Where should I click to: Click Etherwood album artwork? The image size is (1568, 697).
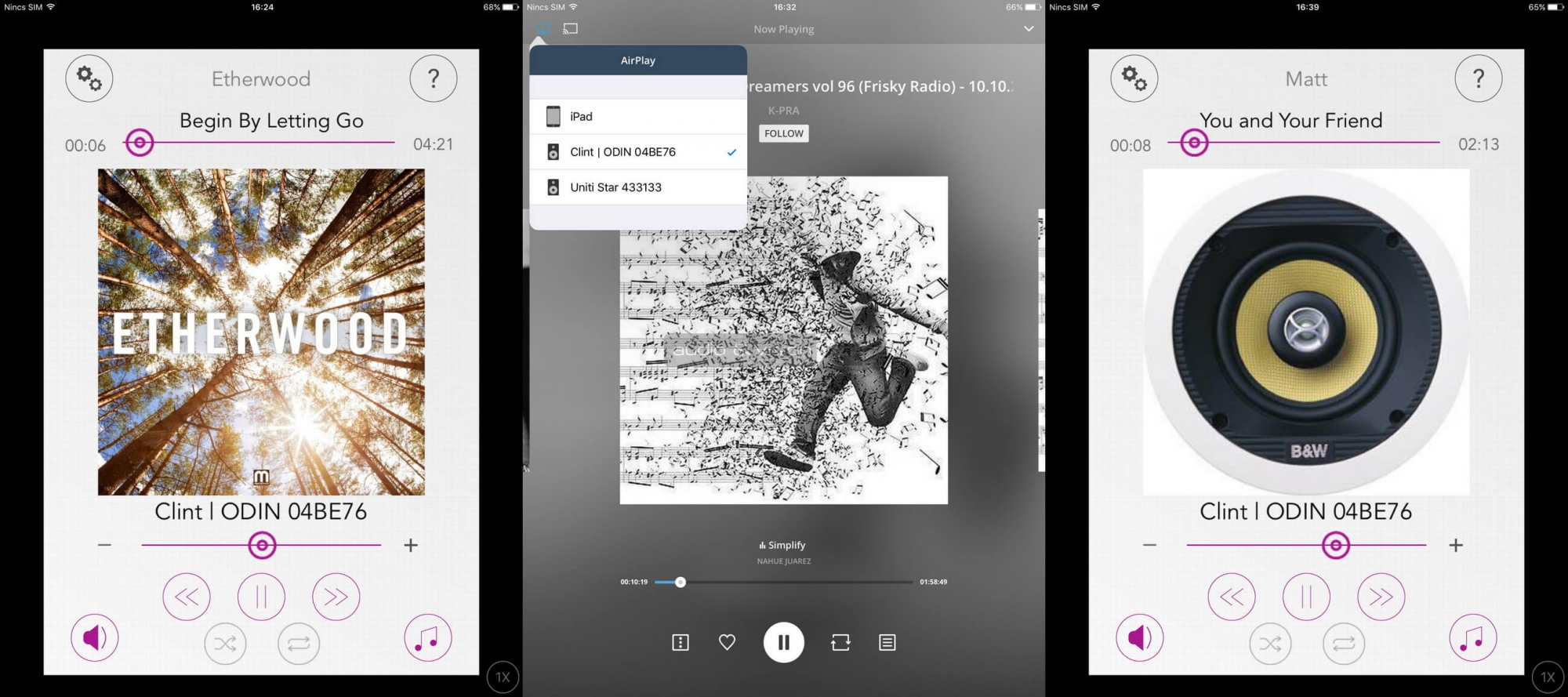point(261,332)
